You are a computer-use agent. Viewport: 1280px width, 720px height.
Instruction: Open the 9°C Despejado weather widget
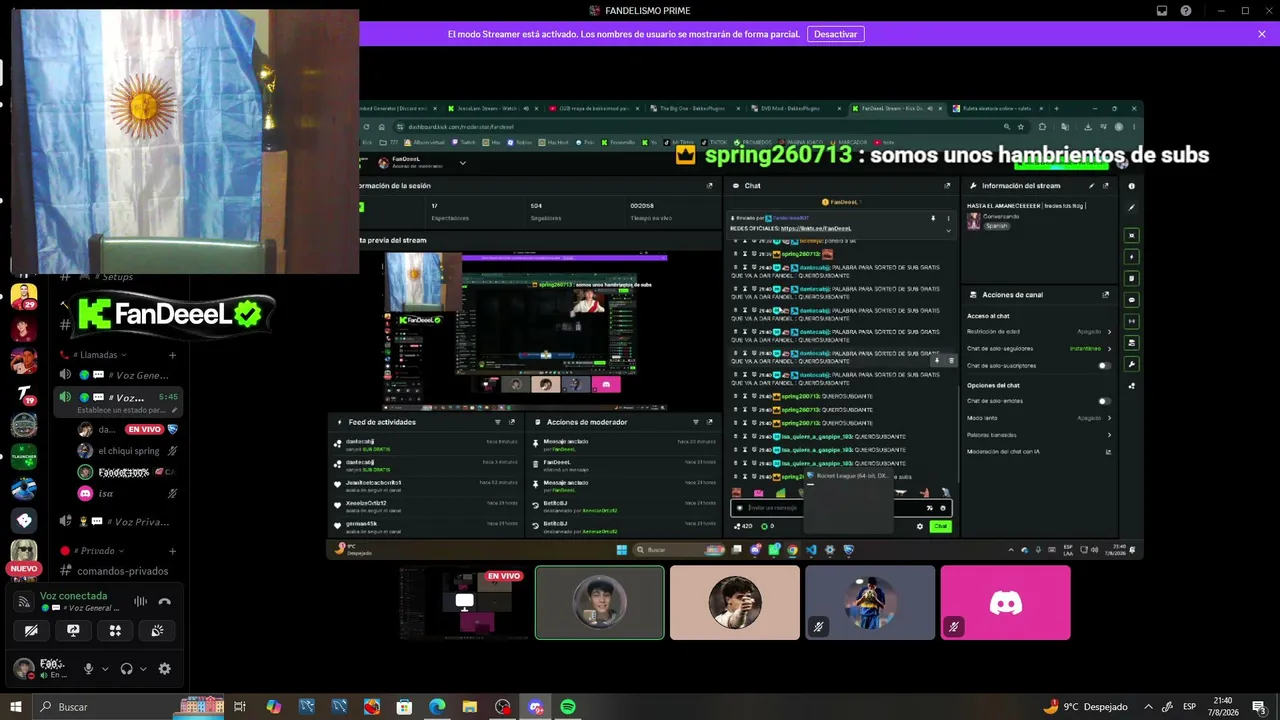pos(1085,707)
